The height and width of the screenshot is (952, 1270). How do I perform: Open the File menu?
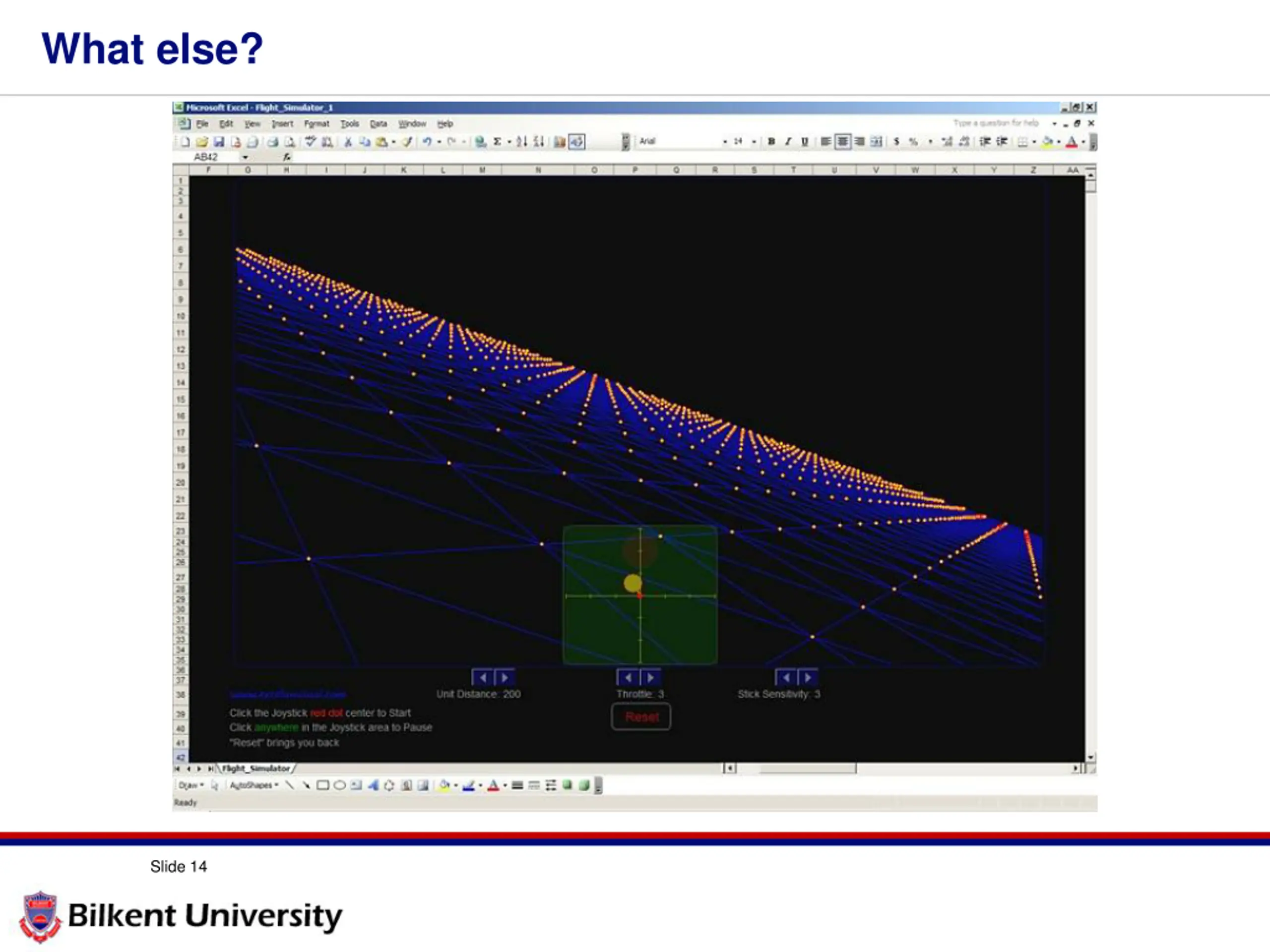point(202,123)
